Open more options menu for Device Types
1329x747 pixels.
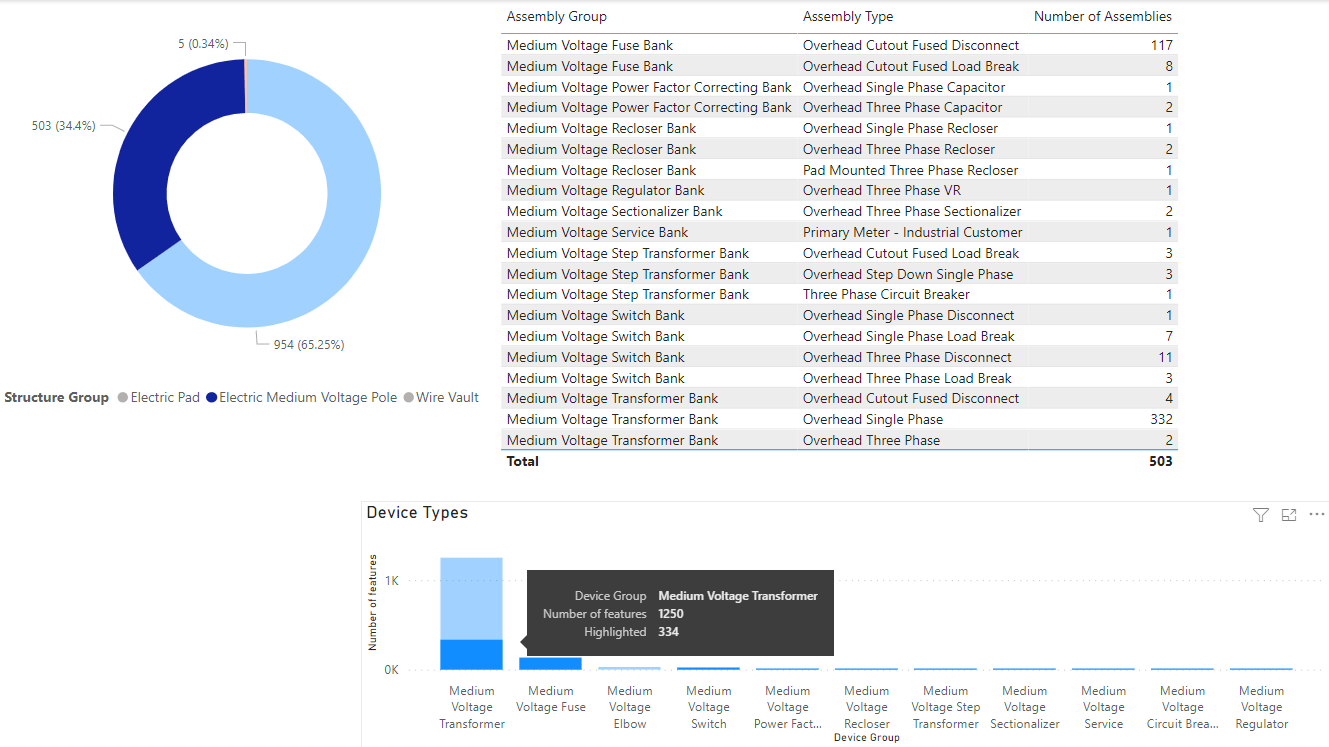[x=1316, y=514]
